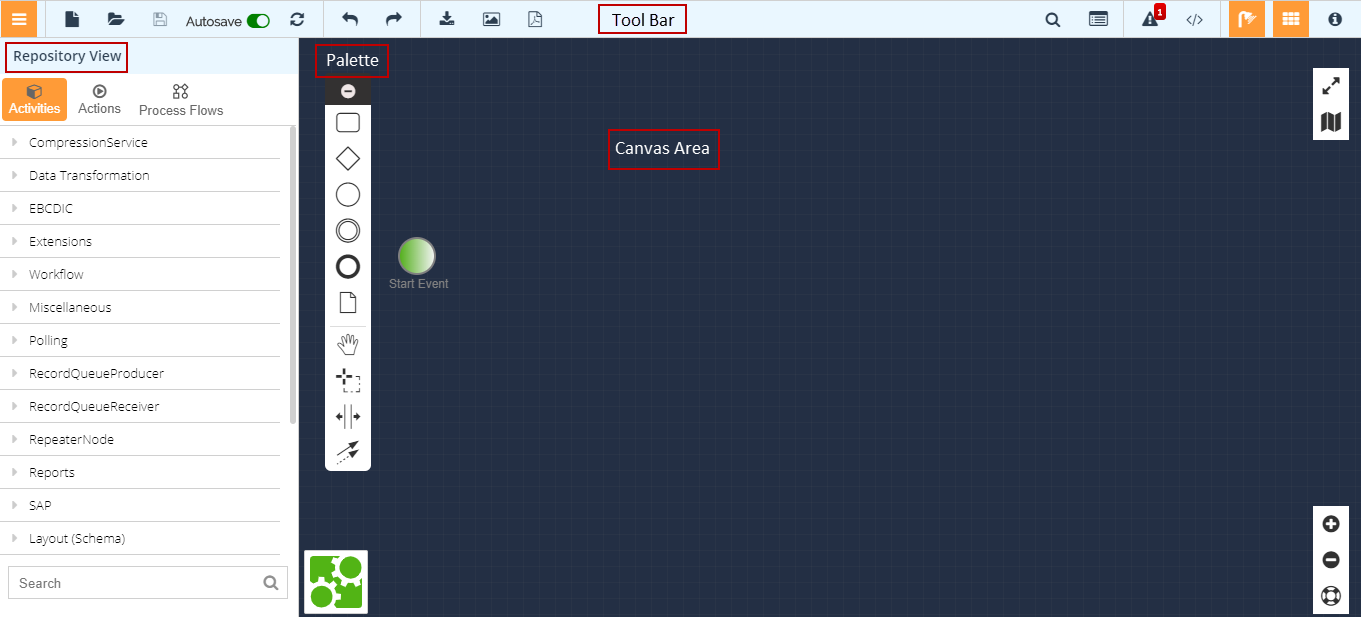The height and width of the screenshot is (617, 1361).
Task: Toggle the grid view button
Action: click(x=1291, y=19)
